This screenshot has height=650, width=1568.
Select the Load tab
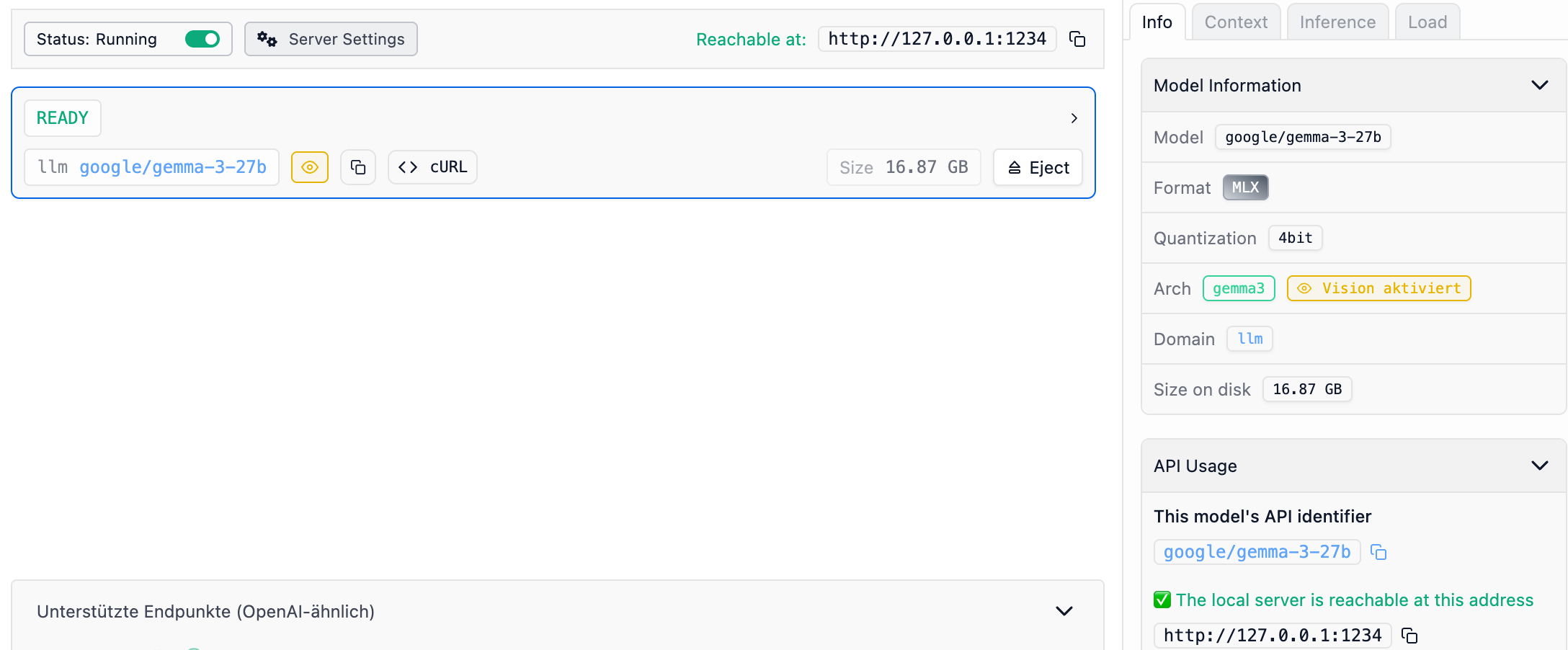click(x=1427, y=22)
